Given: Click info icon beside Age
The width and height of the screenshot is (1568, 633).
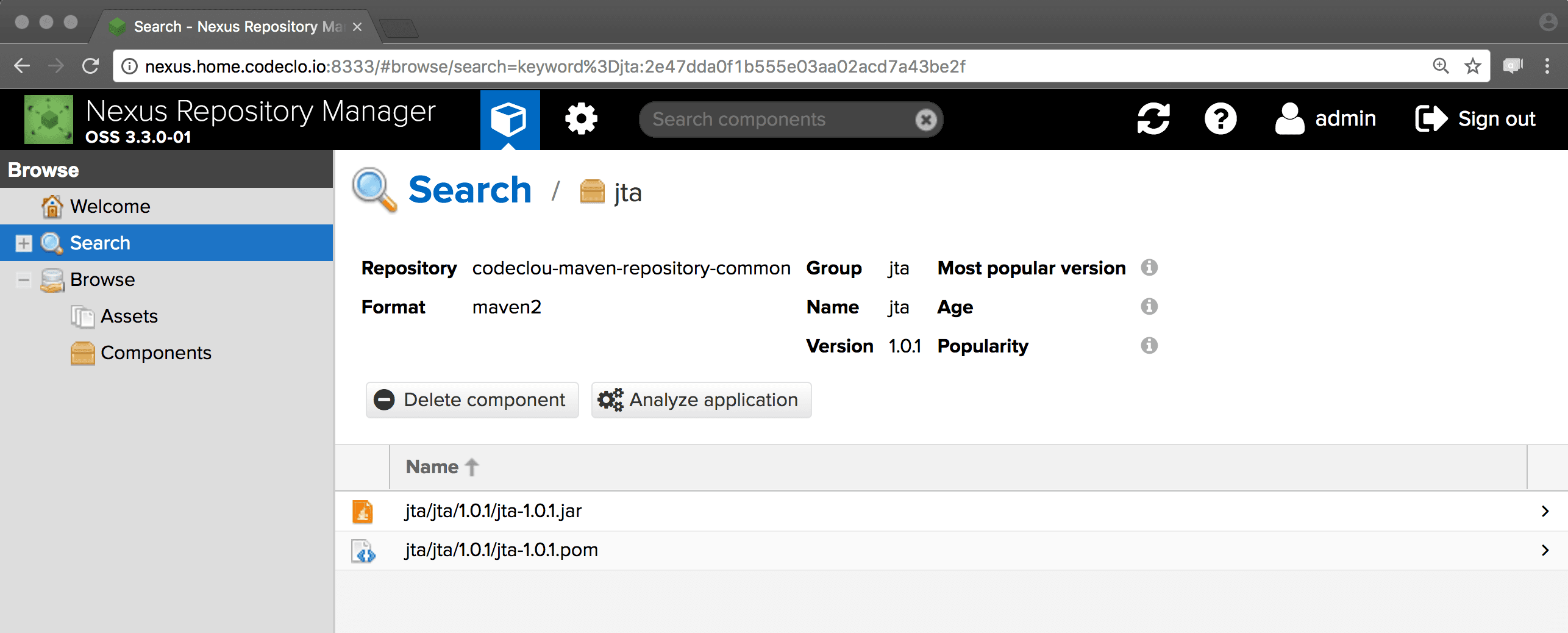Looking at the screenshot, I should pyautogui.click(x=1149, y=307).
